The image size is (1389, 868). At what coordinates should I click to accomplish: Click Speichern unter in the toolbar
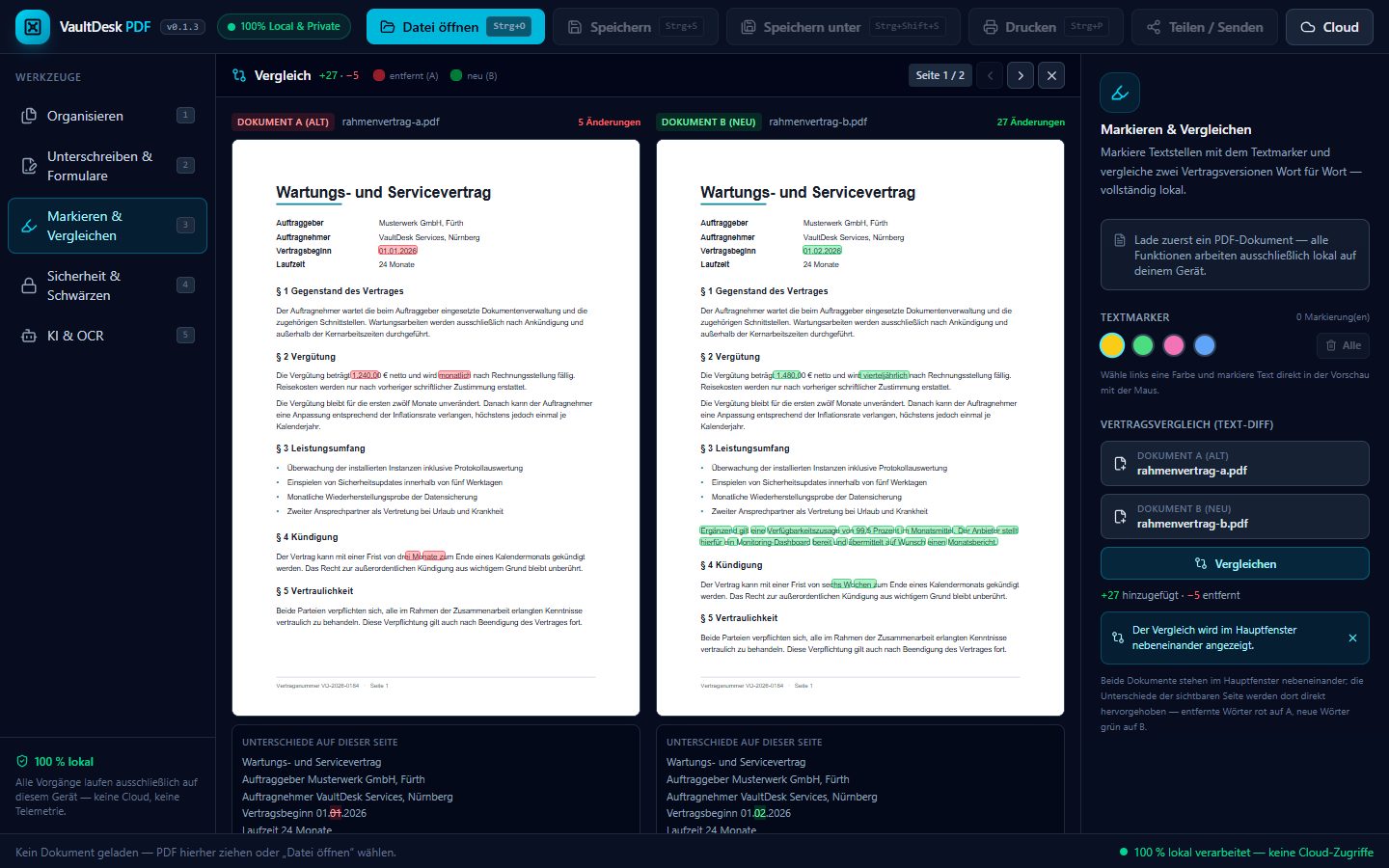click(x=843, y=27)
